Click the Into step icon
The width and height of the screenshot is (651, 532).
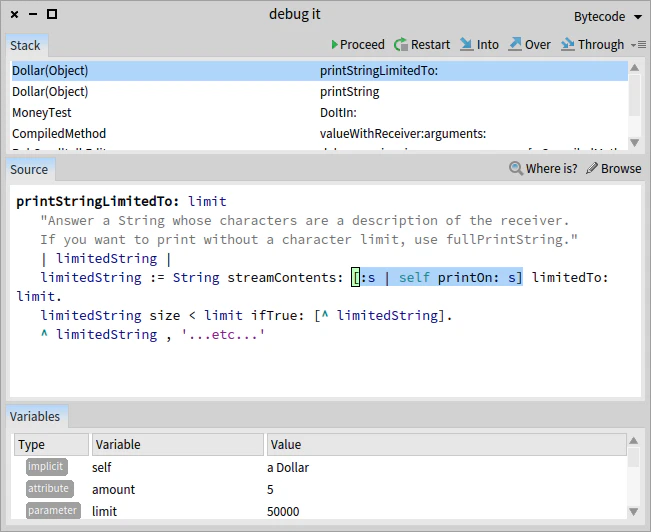466,44
